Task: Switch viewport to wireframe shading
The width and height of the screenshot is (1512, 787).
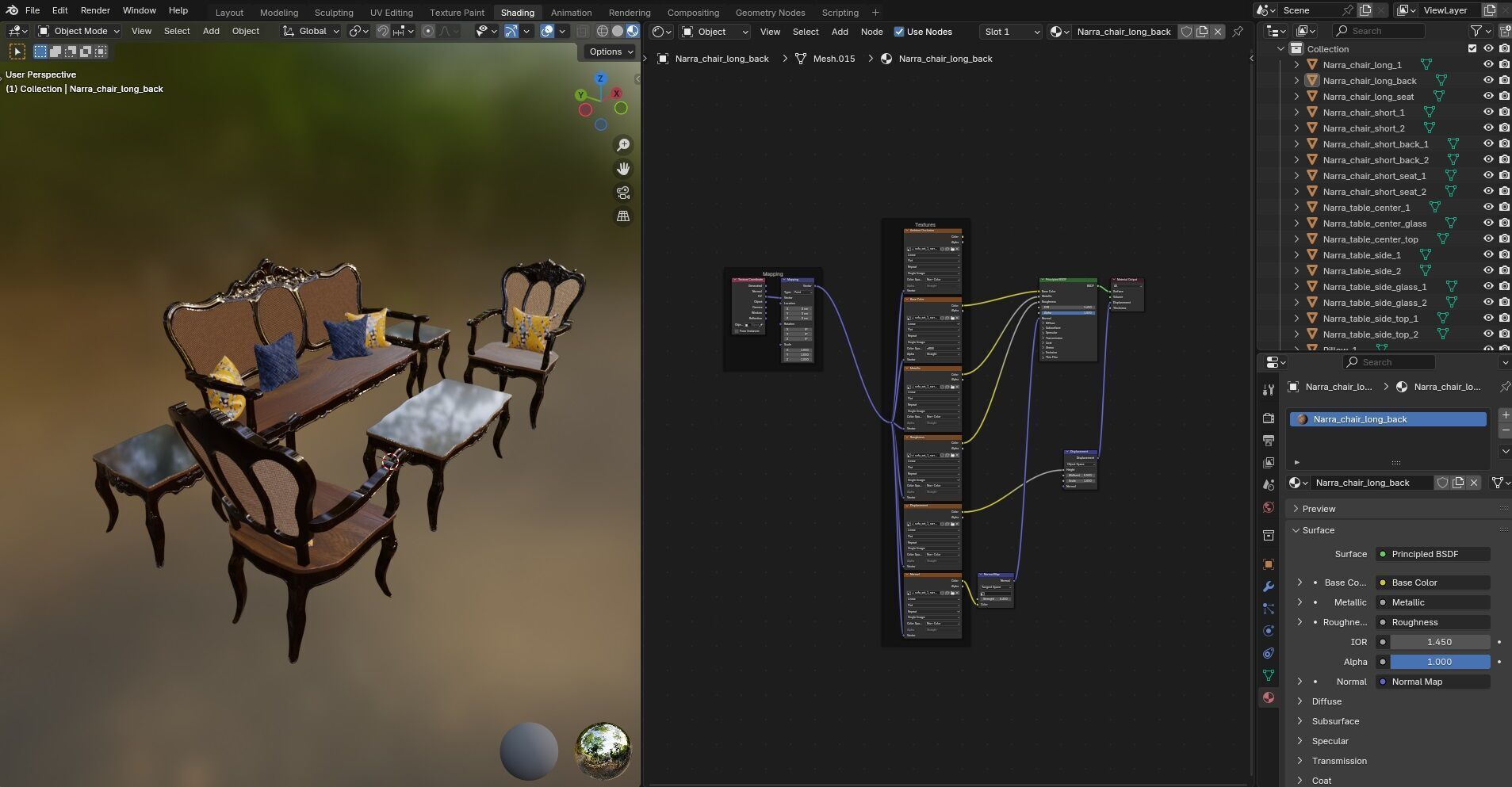Action: pos(603,32)
